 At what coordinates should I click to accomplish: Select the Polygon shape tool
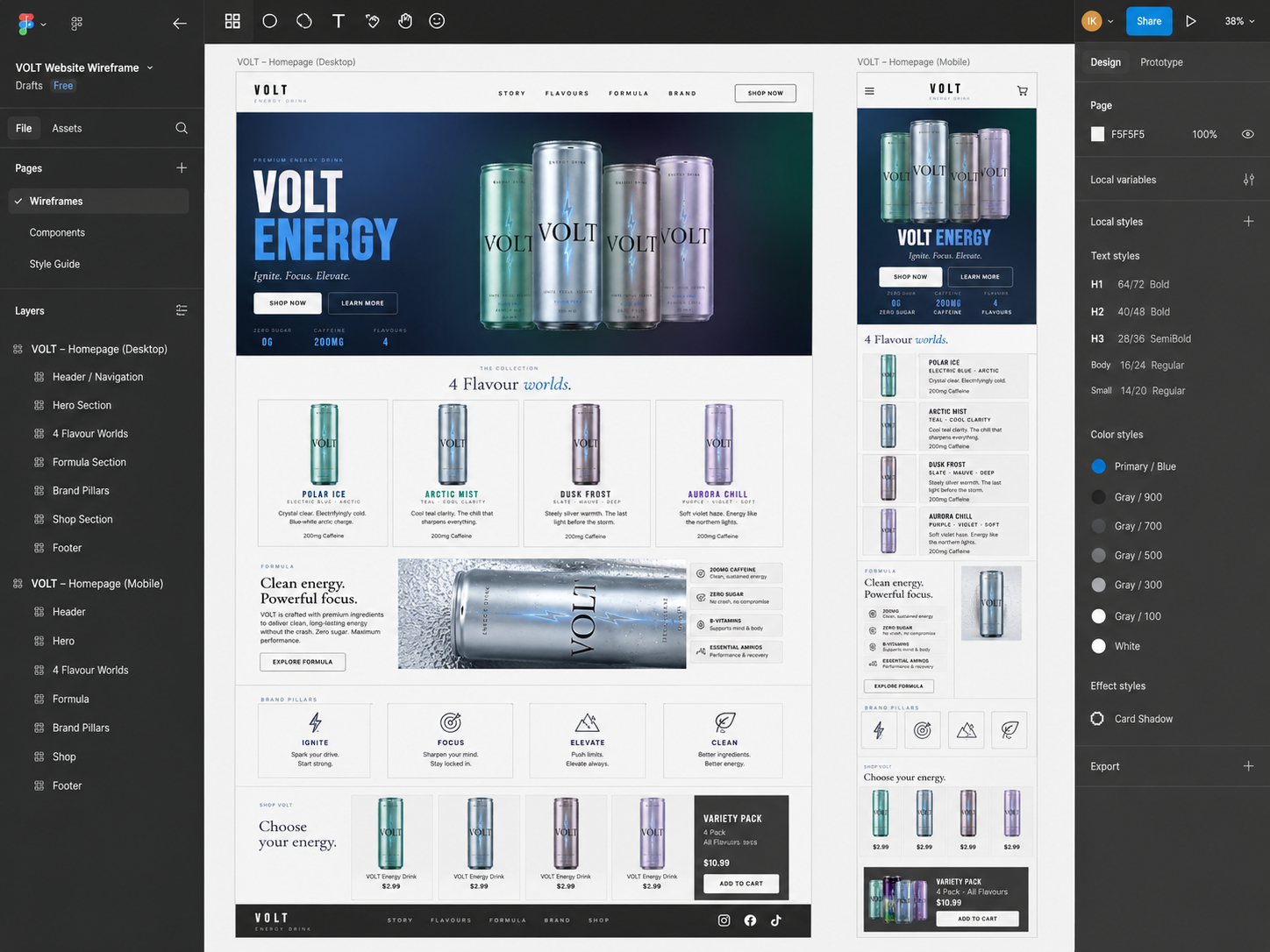tap(304, 21)
